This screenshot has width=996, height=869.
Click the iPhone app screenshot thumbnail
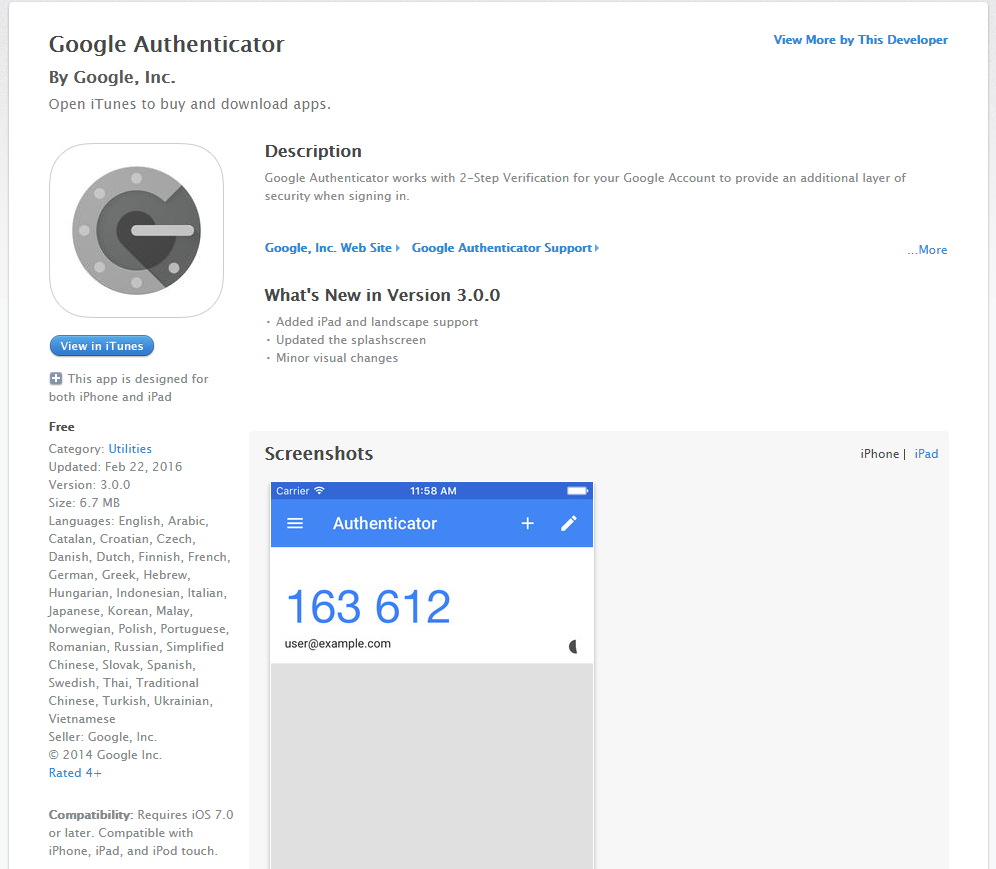[x=432, y=676]
